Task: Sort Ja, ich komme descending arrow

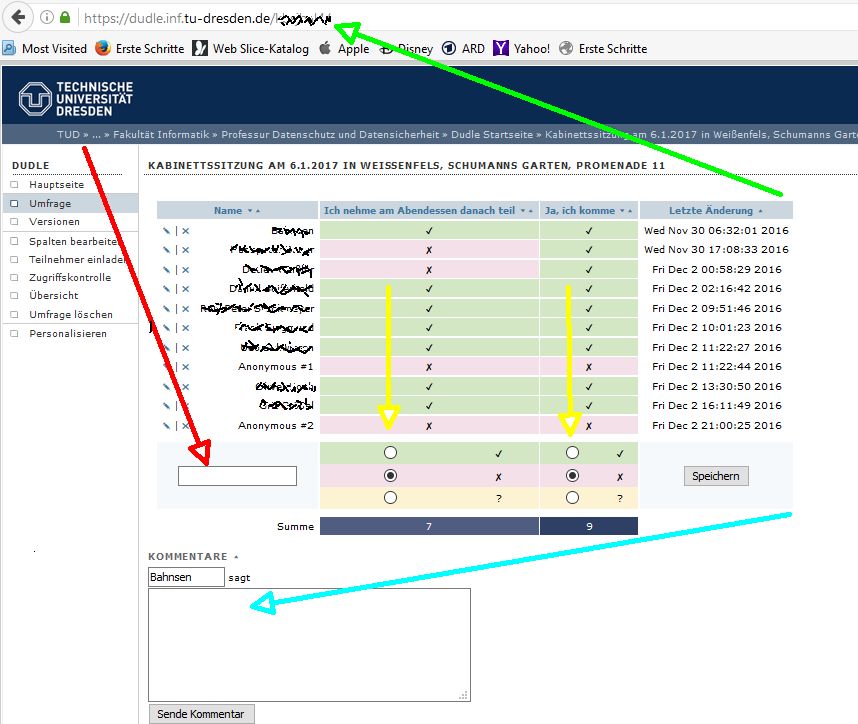Action: [622, 211]
